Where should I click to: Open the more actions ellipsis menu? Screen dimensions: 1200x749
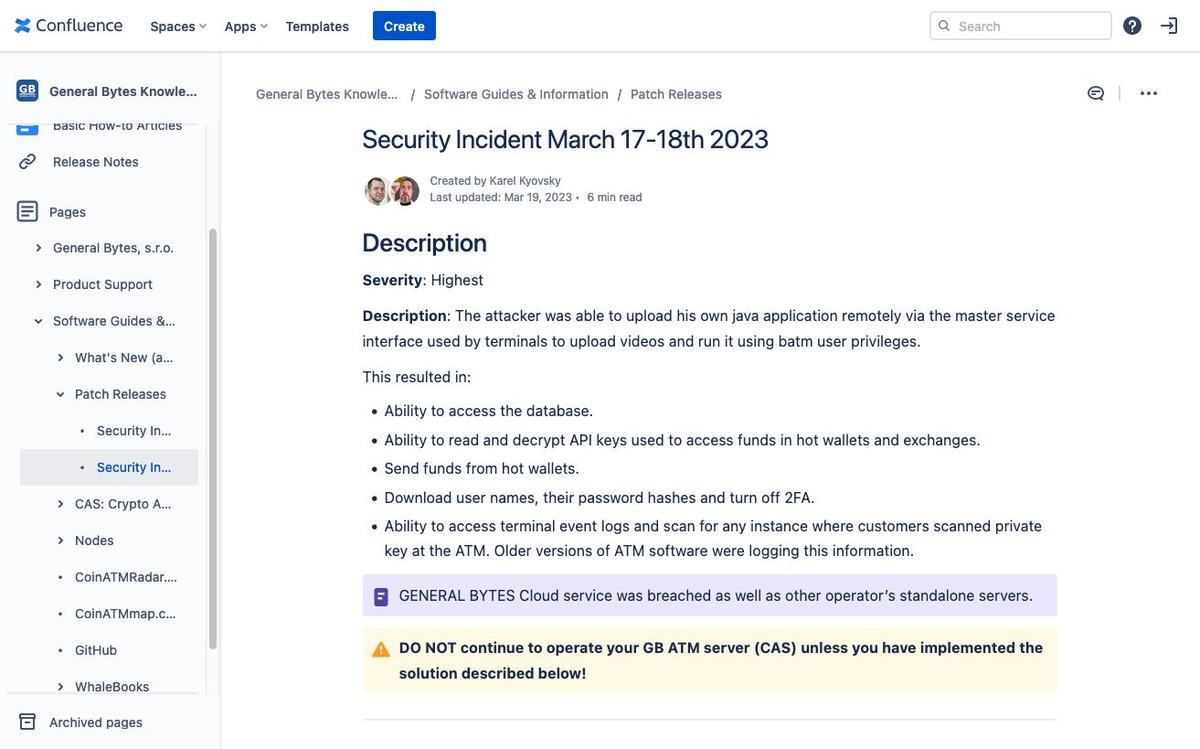[1149, 93]
